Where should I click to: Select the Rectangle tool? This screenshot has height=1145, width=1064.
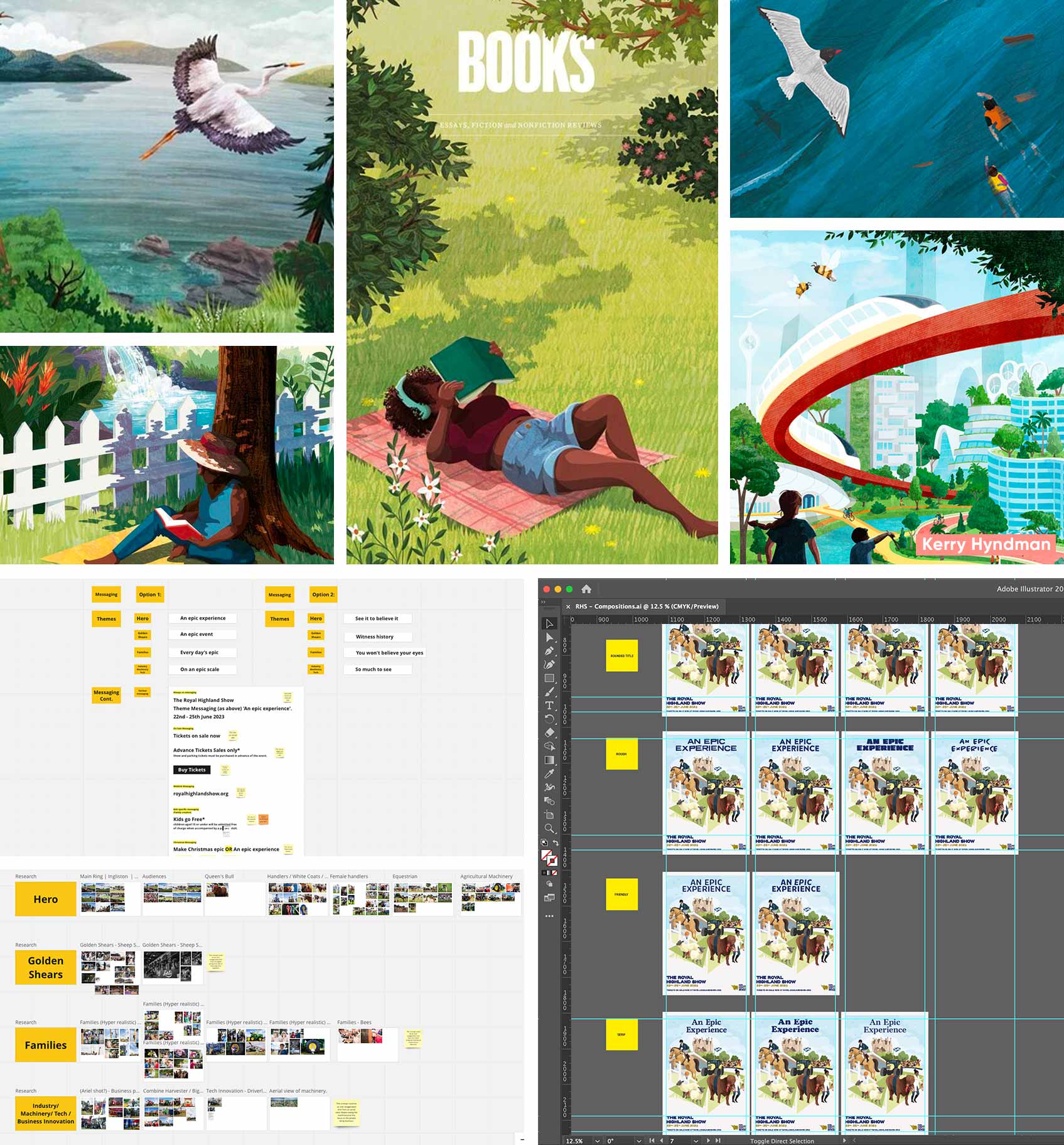pyautogui.click(x=549, y=678)
